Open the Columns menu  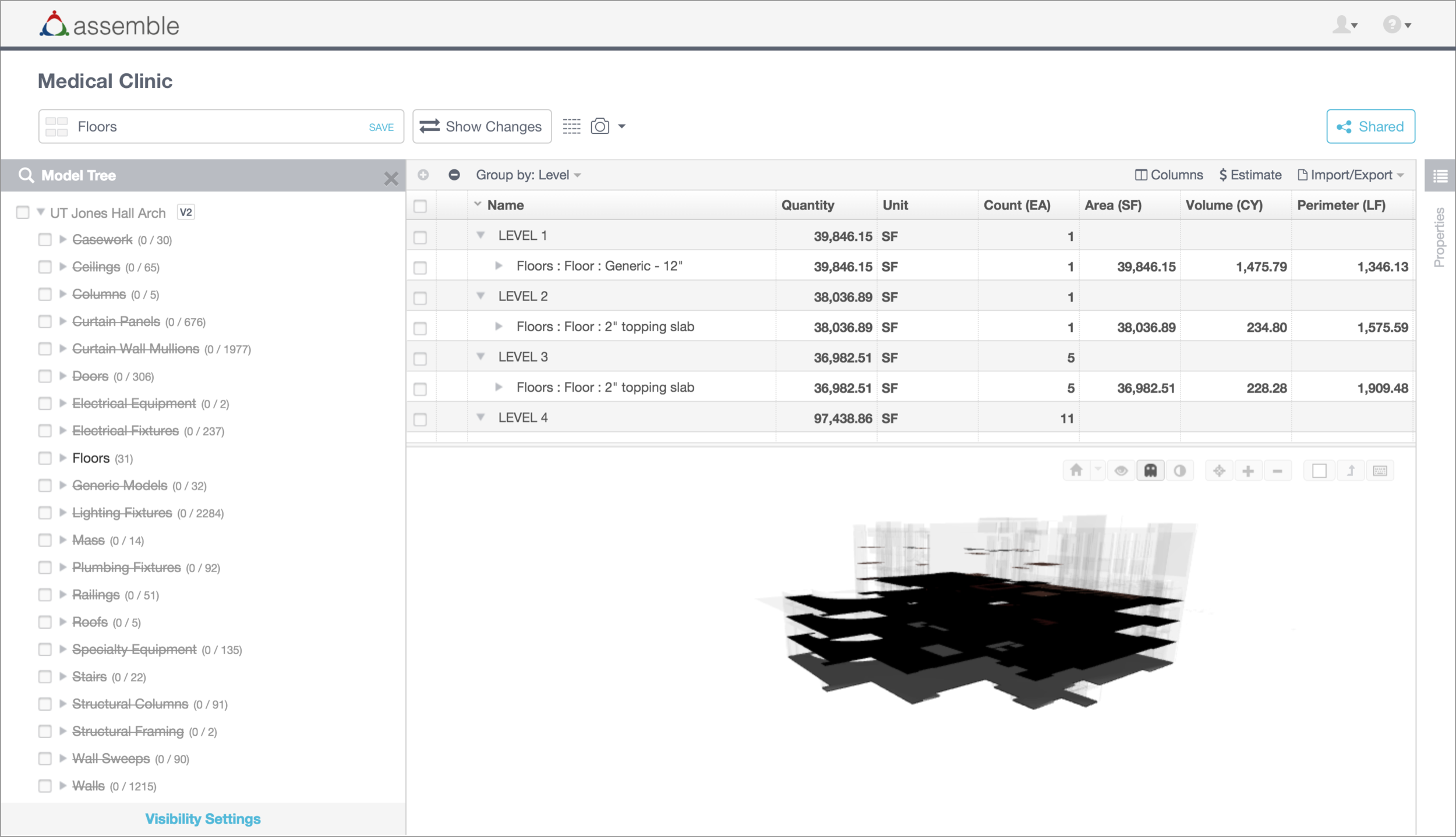[x=1169, y=175]
